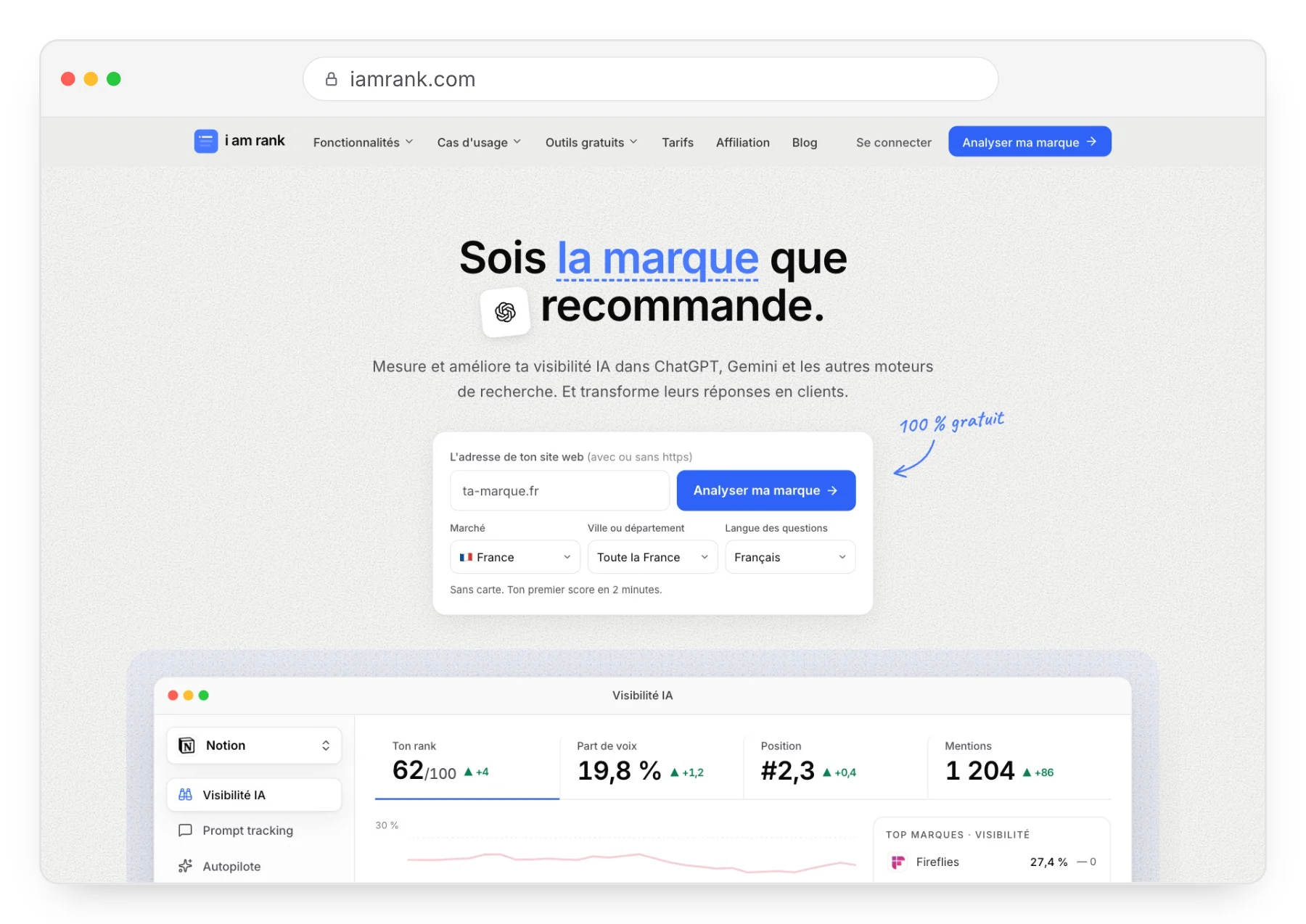The height and width of the screenshot is (924, 1306).
Task: Click Analyser ma marque in navigation bar
Action: point(1030,141)
